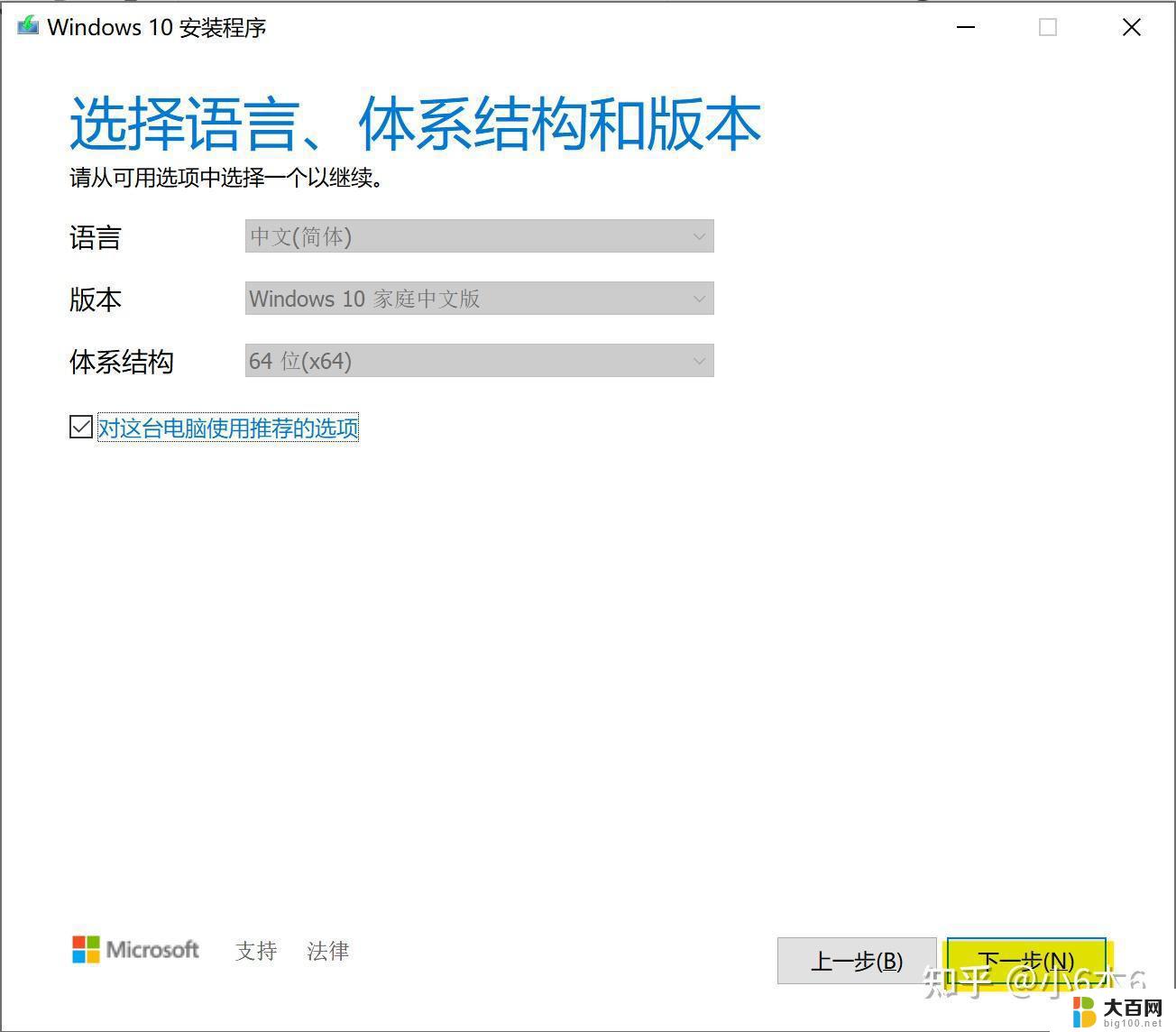
Task: Open the 语言 dropdown showing 中文(简体)
Action: tap(479, 236)
